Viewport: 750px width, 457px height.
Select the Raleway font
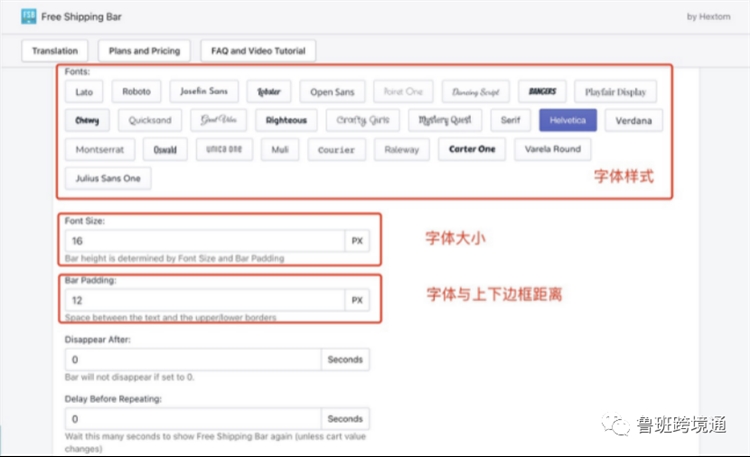[x=402, y=150]
